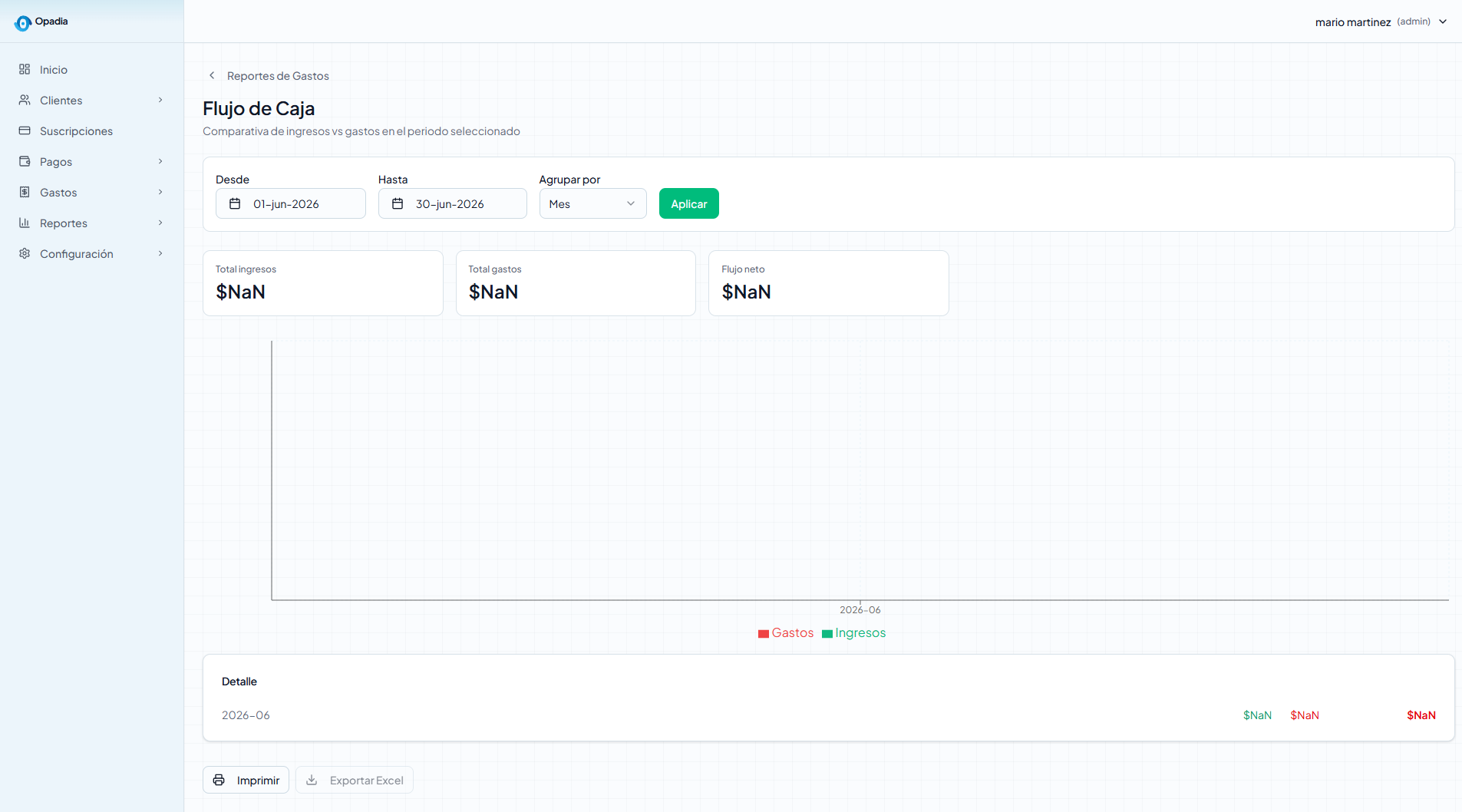
Task: Open Clientes menu item
Action: (91, 100)
